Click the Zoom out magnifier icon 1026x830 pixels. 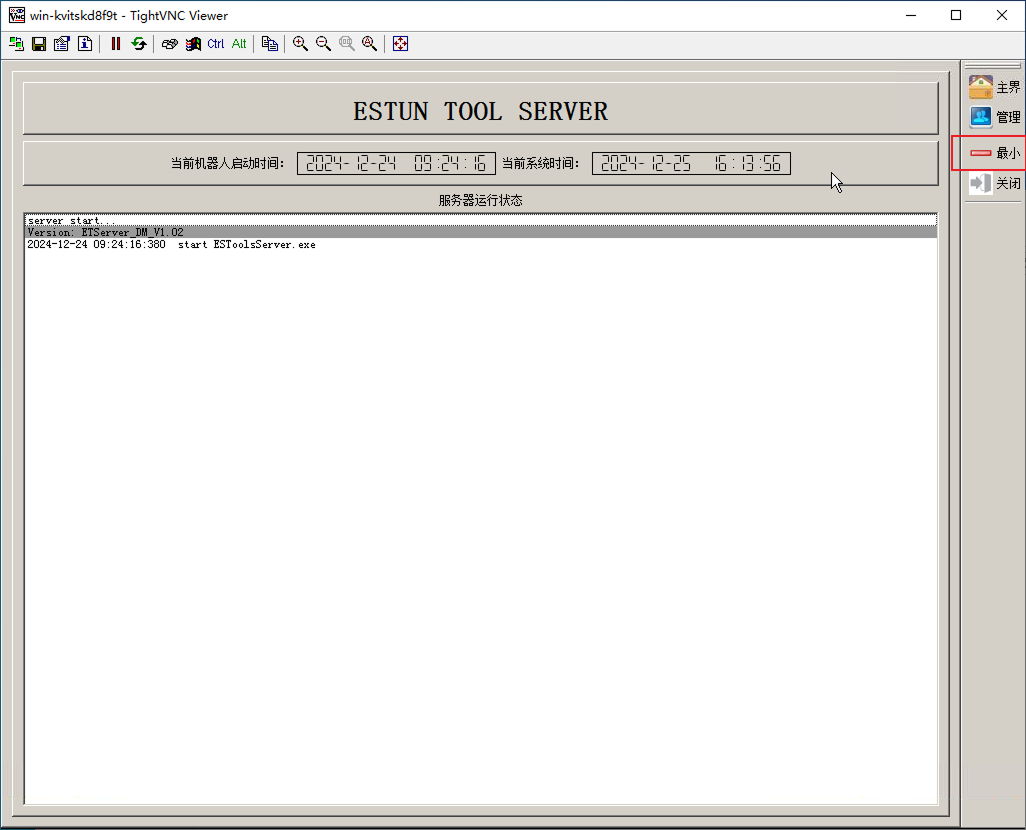pyautogui.click(x=323, y=44)
